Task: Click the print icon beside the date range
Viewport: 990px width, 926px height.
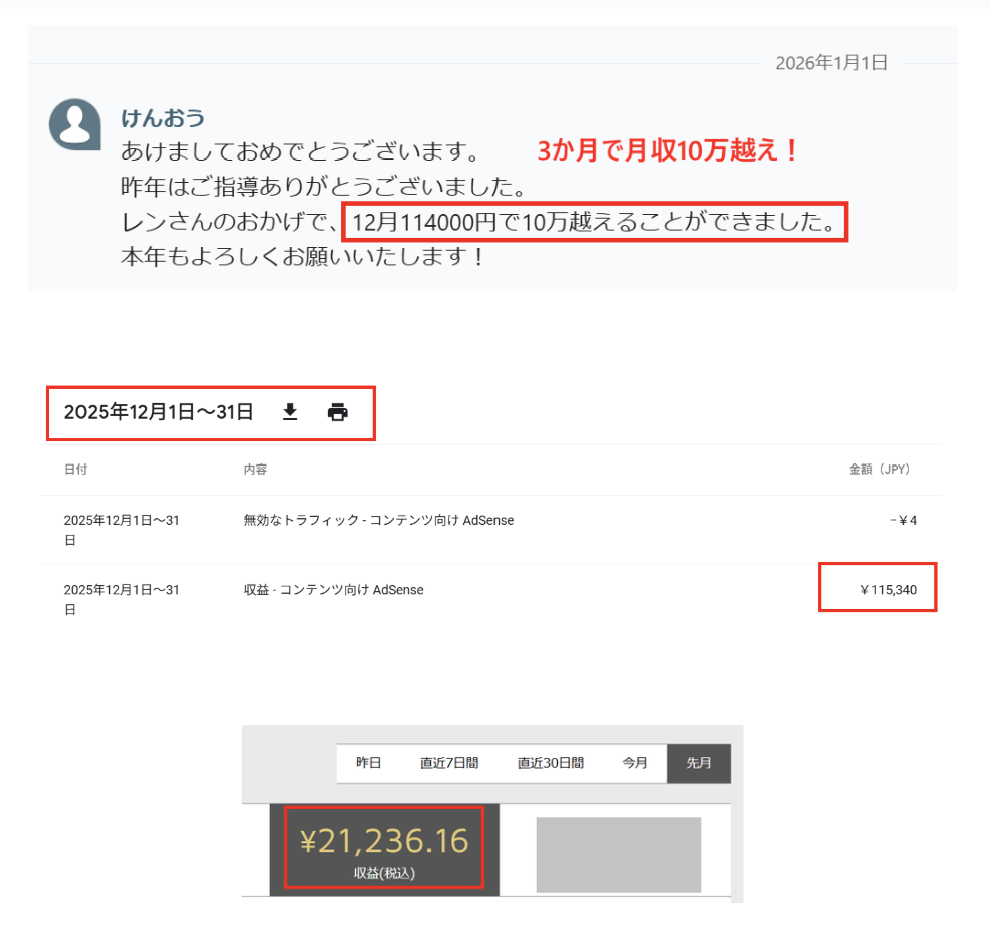Action: pos(338,412)
